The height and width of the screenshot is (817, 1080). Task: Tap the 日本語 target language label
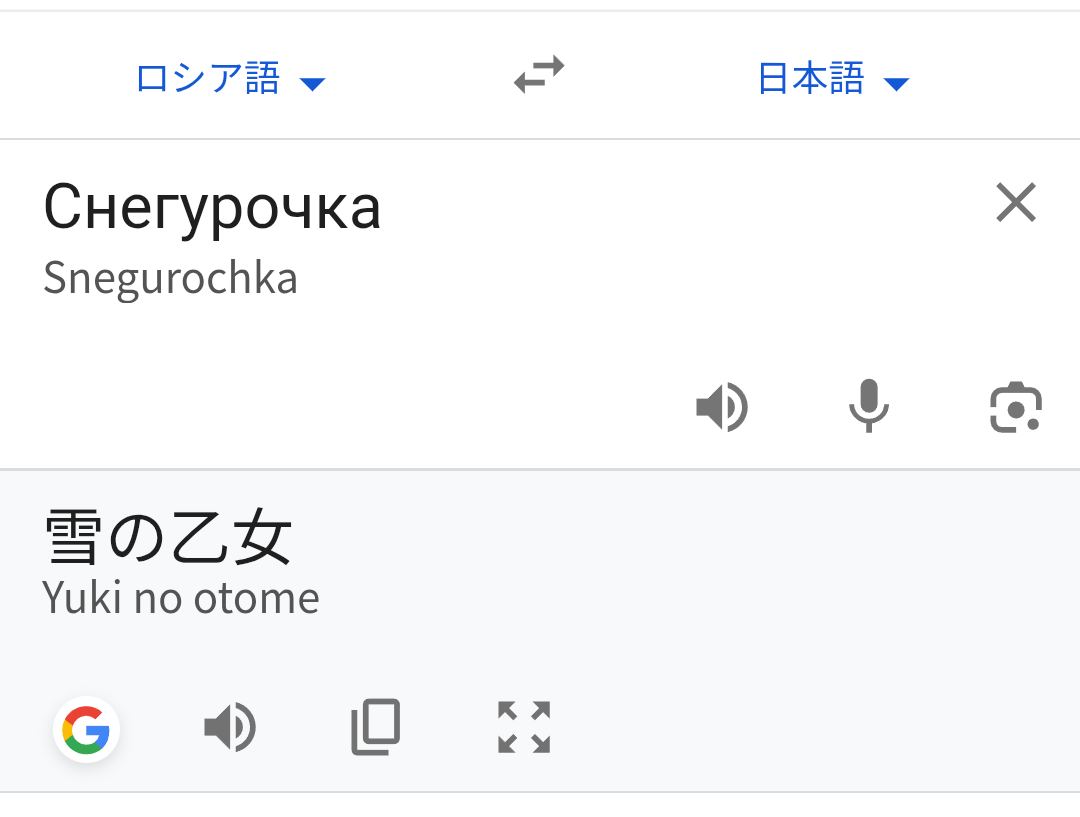810,78
